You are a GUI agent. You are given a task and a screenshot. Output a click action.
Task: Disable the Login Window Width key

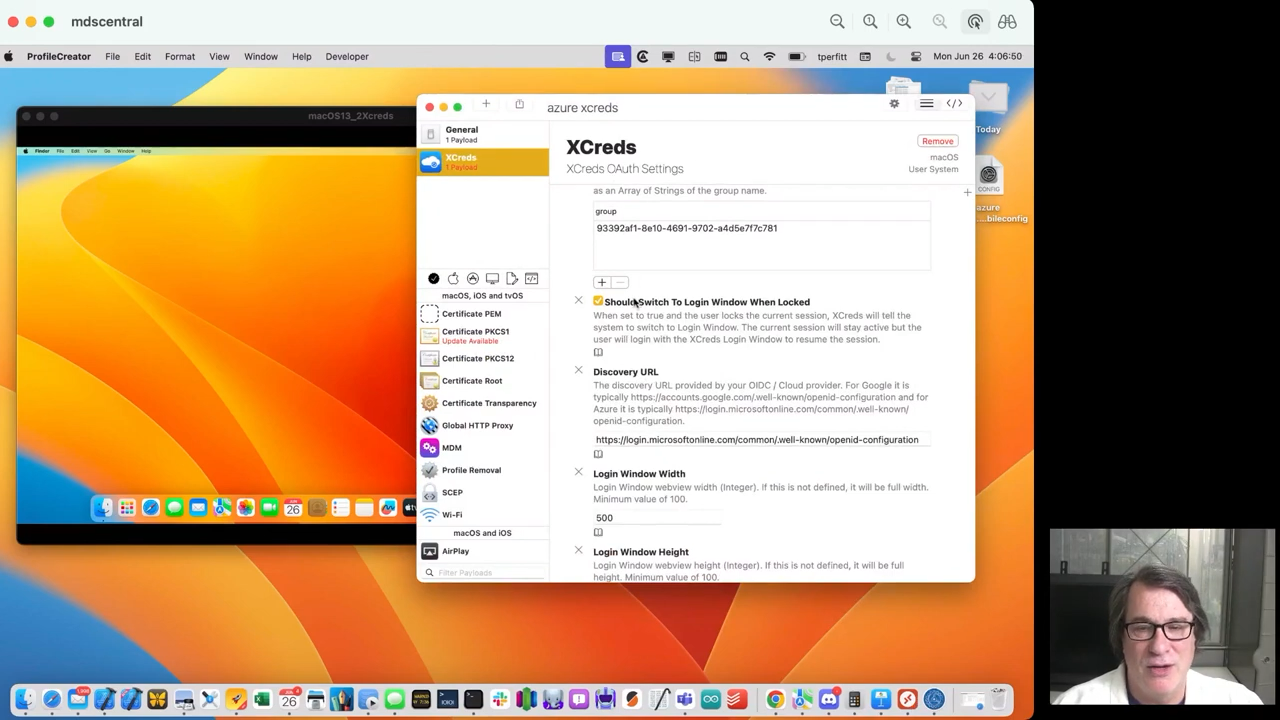pos(578,472)
